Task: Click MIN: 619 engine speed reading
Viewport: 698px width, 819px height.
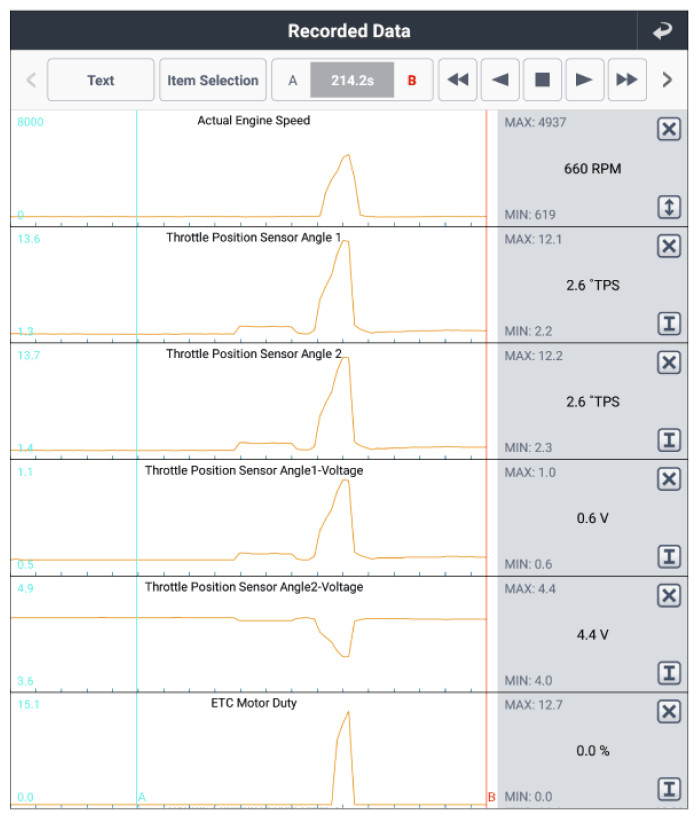Action: [530, 215]
